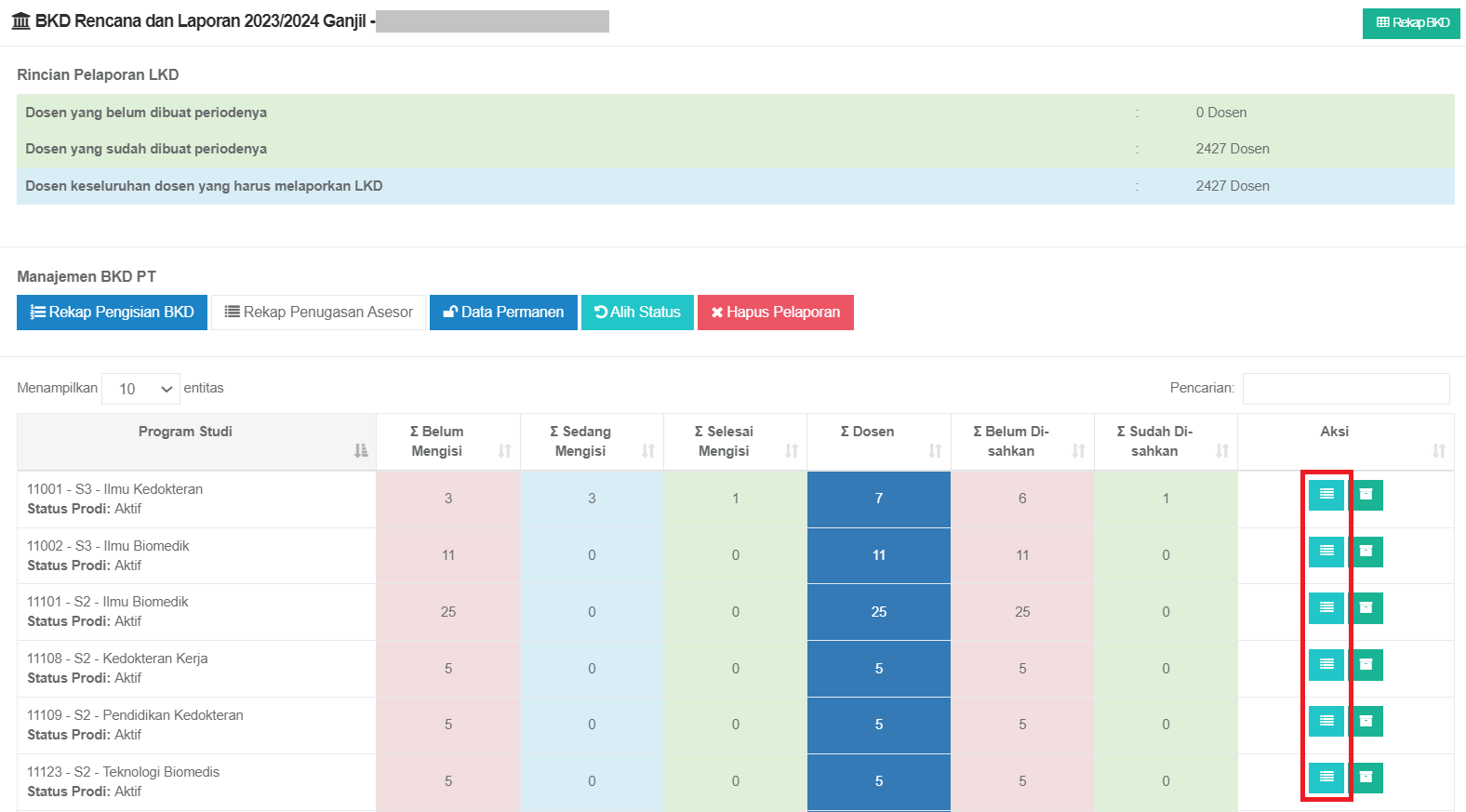1466x812 pixels.
Task: Open detail list icon for 11108 Kedokteran Kerja
Action: pyautogui.click(x=1326, y=665)
